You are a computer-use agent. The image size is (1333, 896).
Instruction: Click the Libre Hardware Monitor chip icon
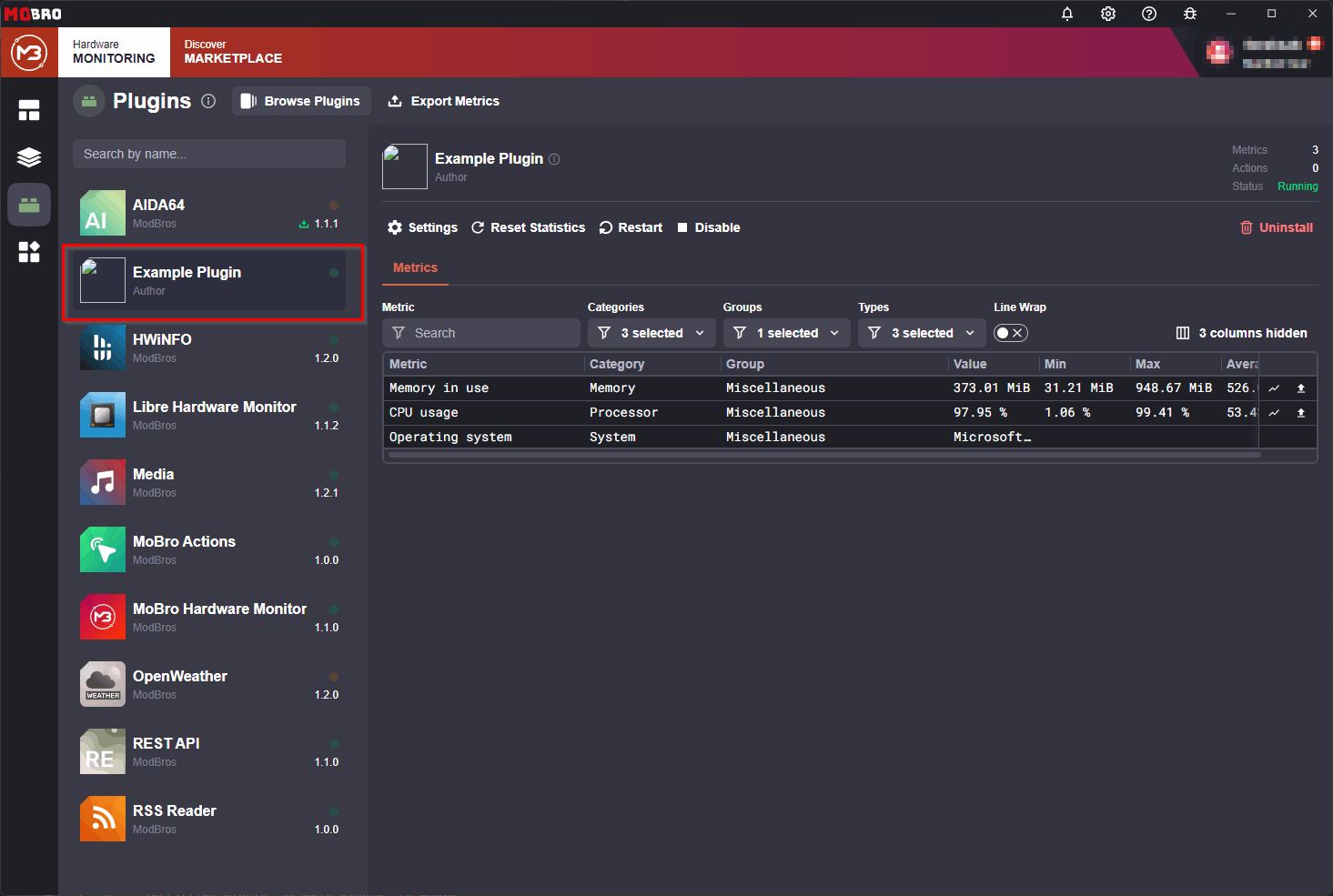coord(103,415)
